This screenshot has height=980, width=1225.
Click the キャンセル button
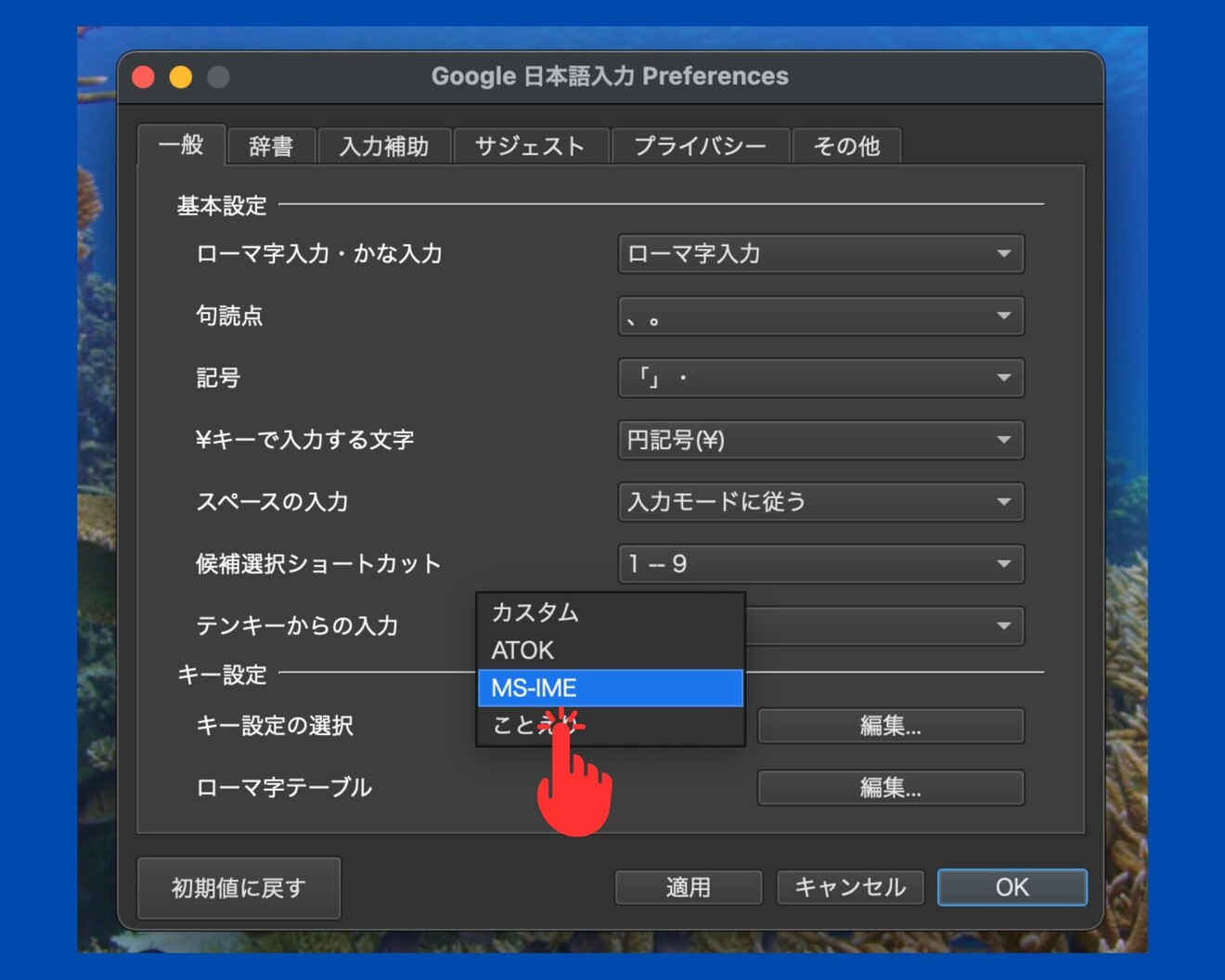[850, 887]
